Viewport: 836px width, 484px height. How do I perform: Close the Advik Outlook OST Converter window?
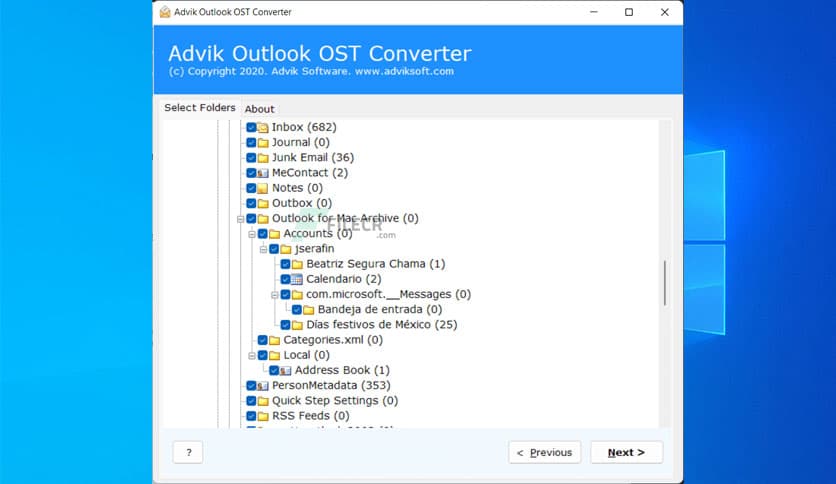click(664, 12)
